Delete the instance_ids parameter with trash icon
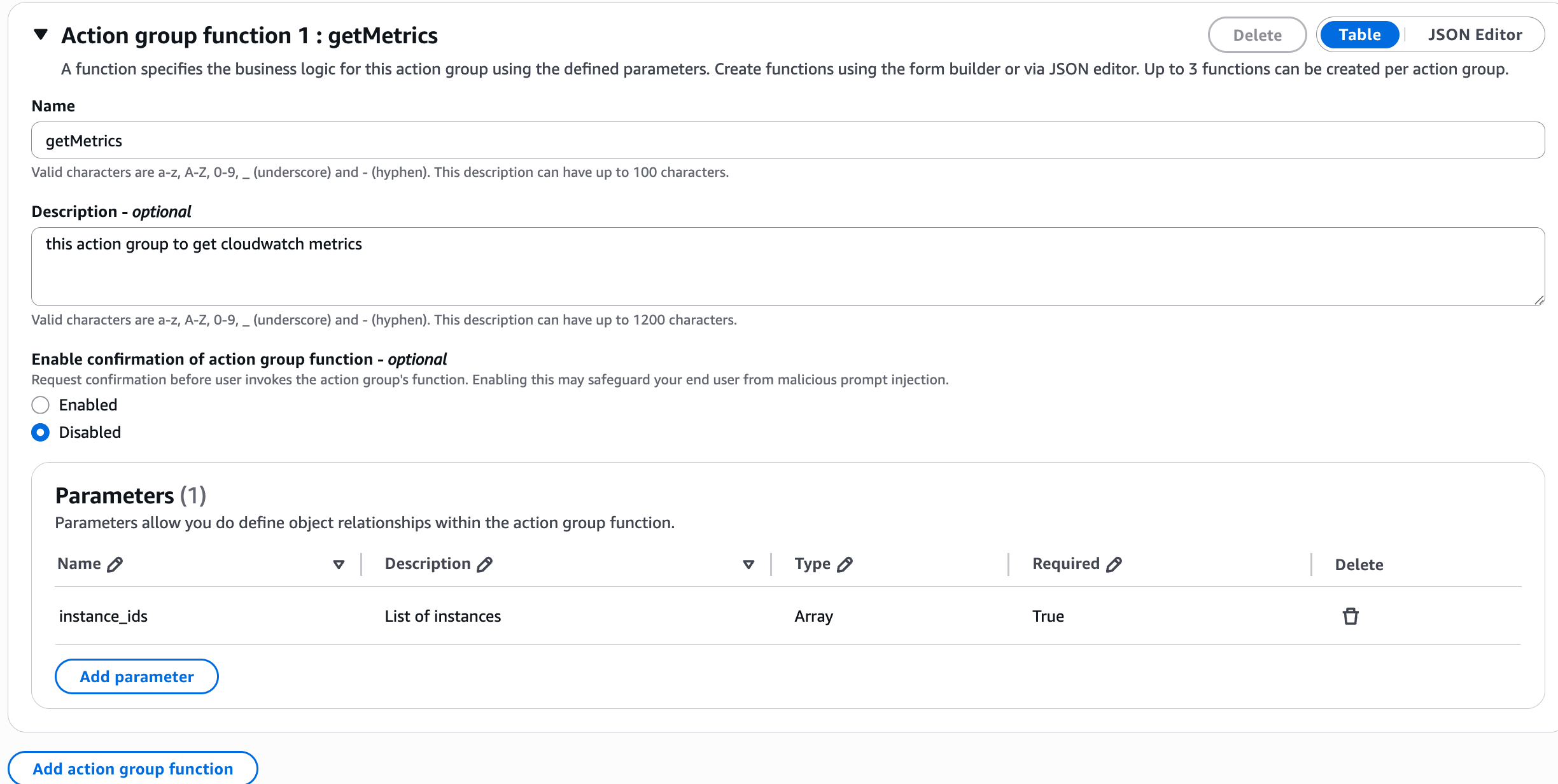Image resolution: width=1558 pixels, height=784 pixels. 1350,616
